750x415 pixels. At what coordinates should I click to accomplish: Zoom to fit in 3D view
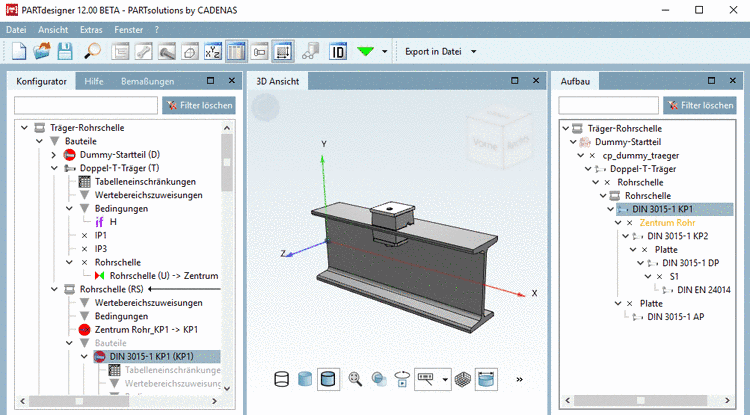[x=355, y=379]
